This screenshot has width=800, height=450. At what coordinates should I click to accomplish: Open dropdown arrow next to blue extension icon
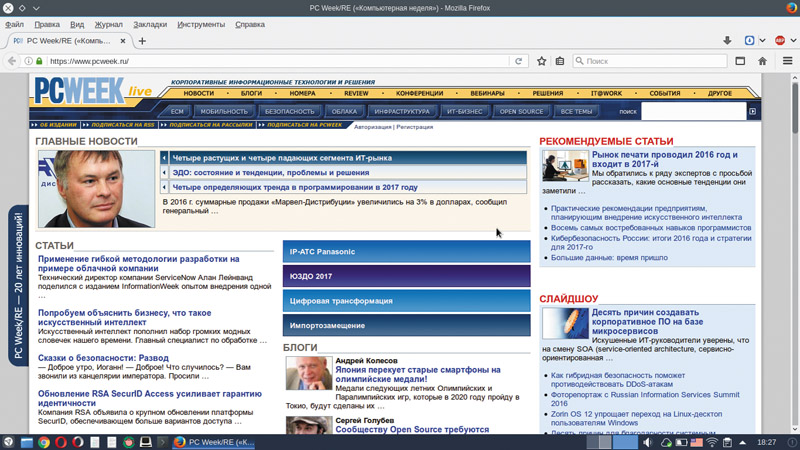762,41
